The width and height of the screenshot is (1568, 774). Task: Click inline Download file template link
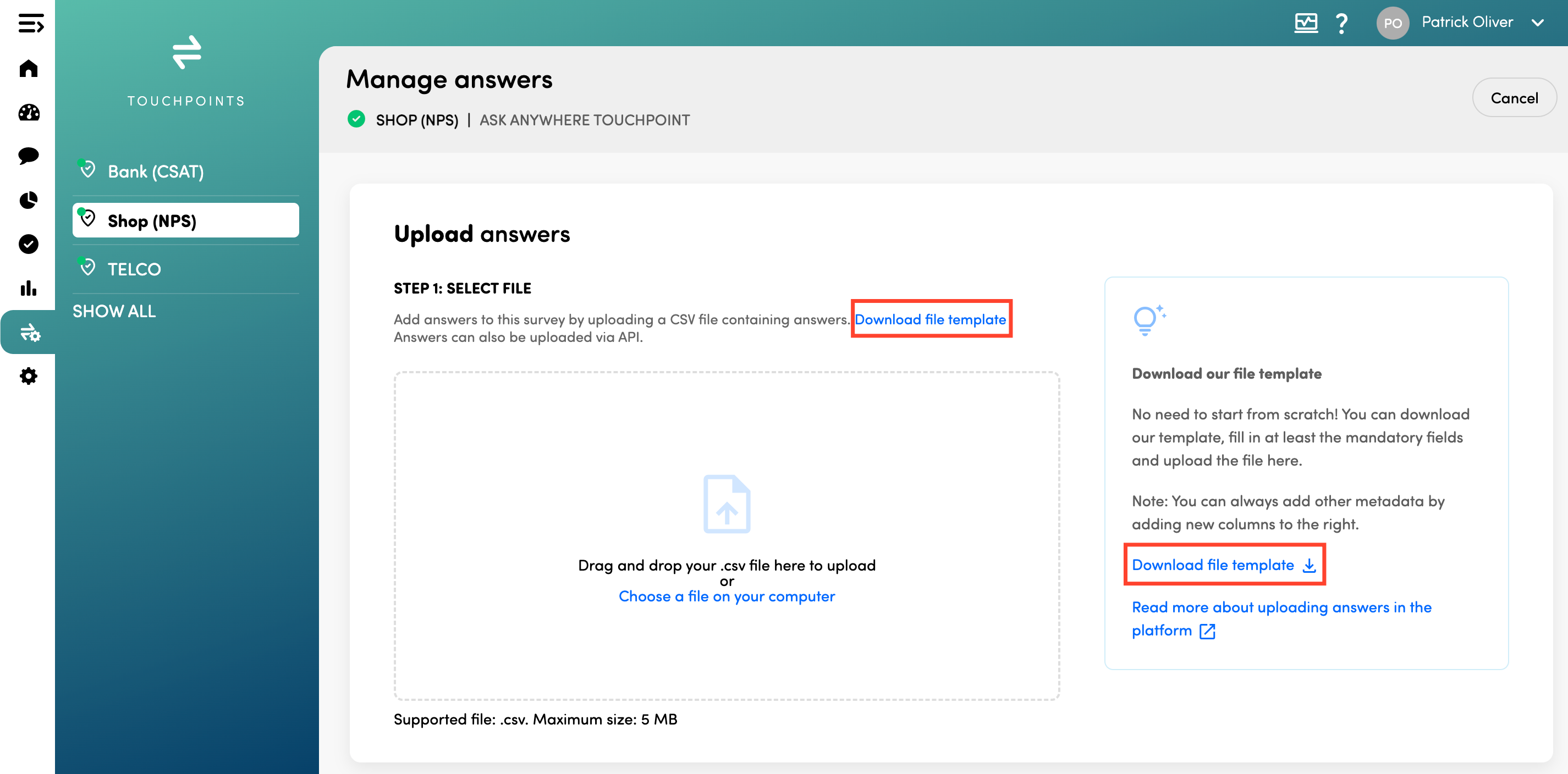click(930, 319)
